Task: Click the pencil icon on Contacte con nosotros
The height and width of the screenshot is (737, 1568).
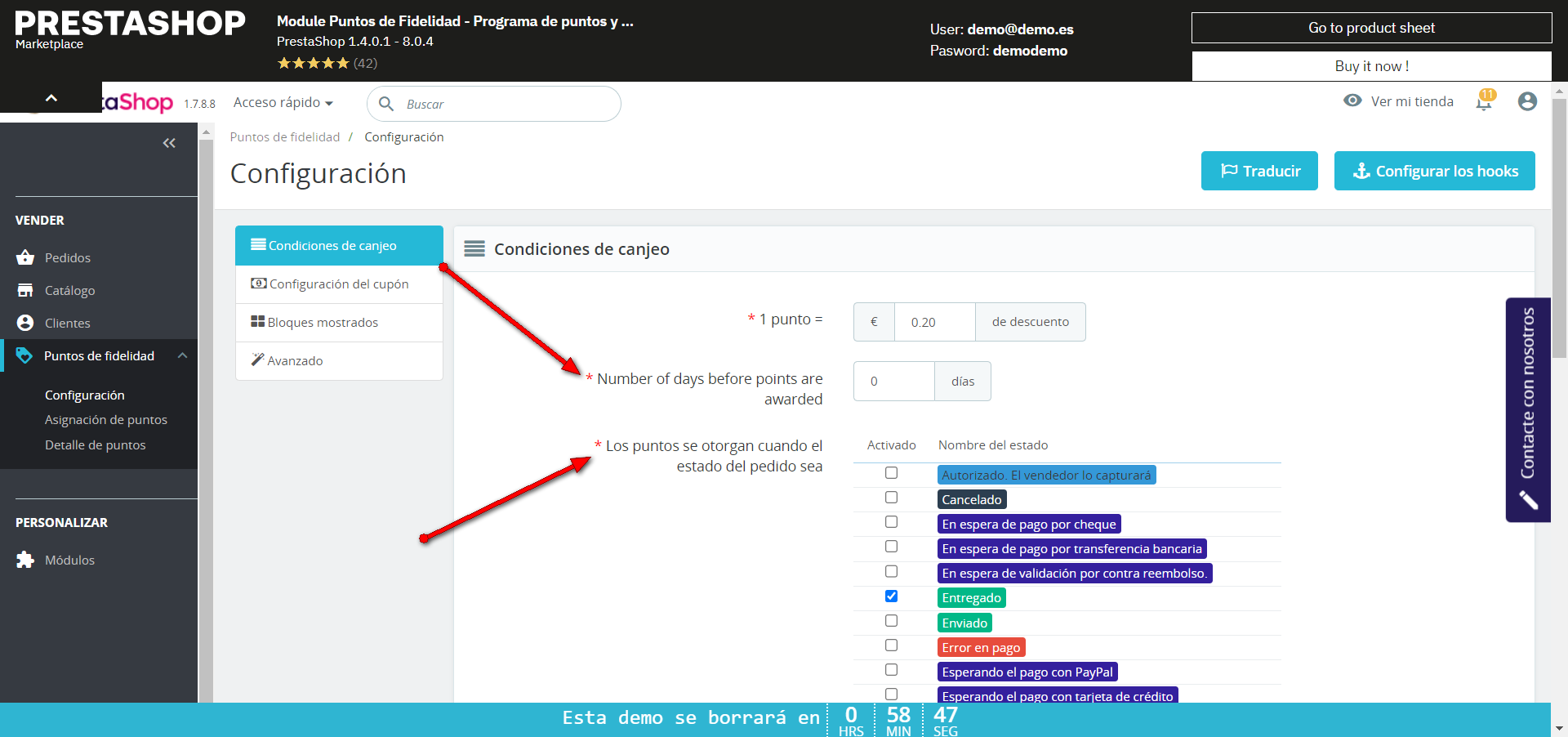Action: coord(1529,500)
